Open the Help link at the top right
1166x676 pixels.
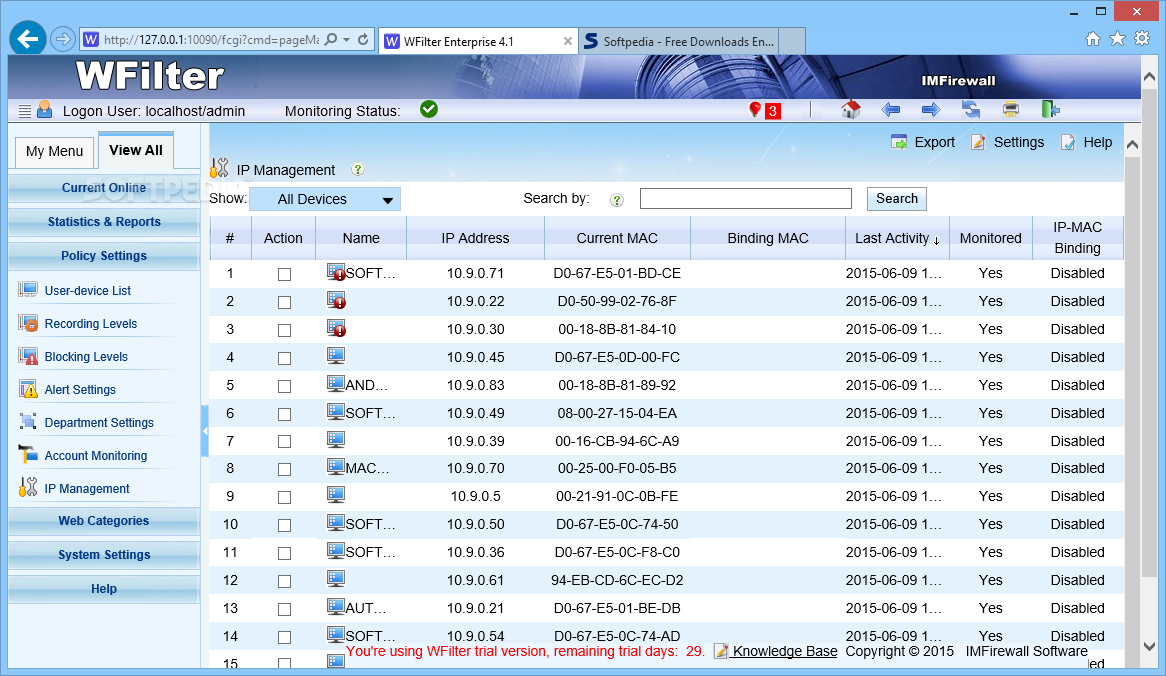point(1086,143)
